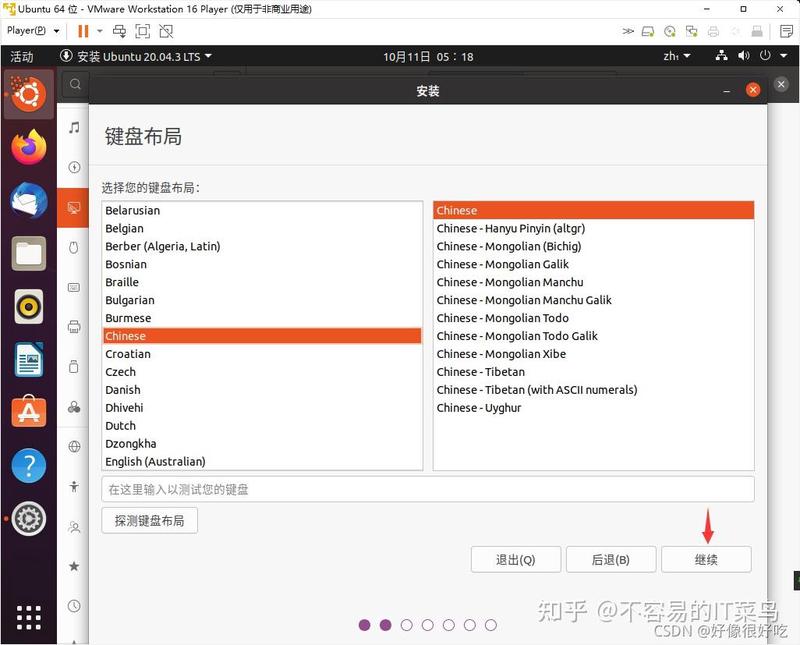Open the 活动 activities overview
This screenshot has width=800, height=645.
(22, 56)
